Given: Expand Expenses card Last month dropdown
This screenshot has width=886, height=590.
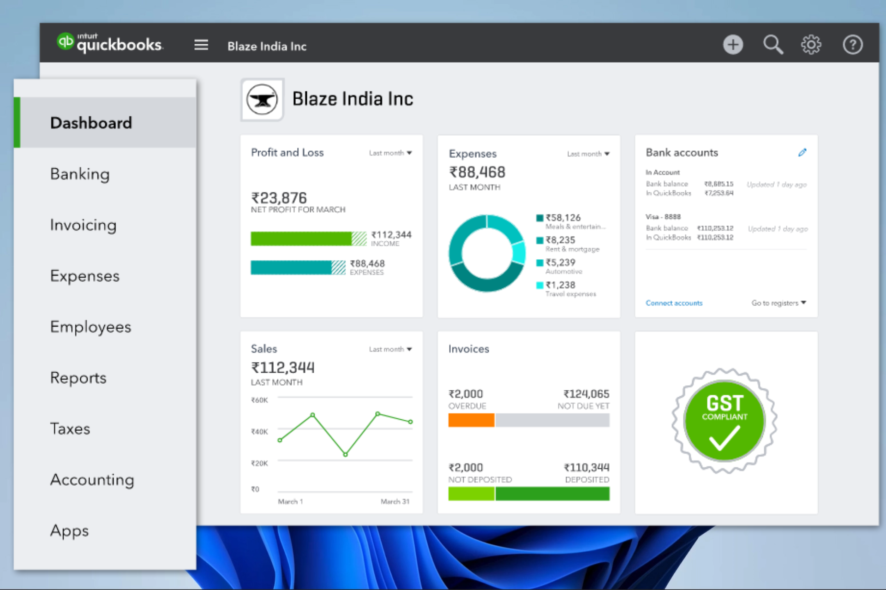Looking at the screenshot, I should [588, 154].
